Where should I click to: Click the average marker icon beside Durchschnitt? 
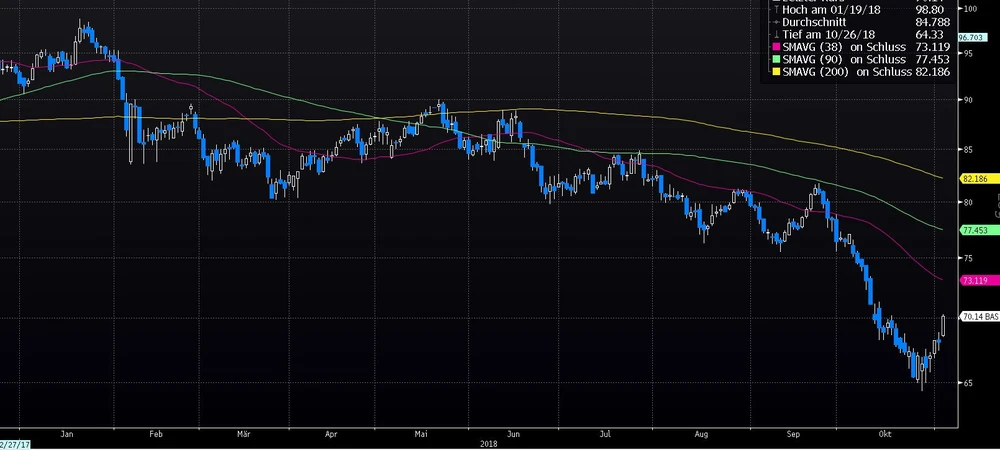tap(775, 20)
